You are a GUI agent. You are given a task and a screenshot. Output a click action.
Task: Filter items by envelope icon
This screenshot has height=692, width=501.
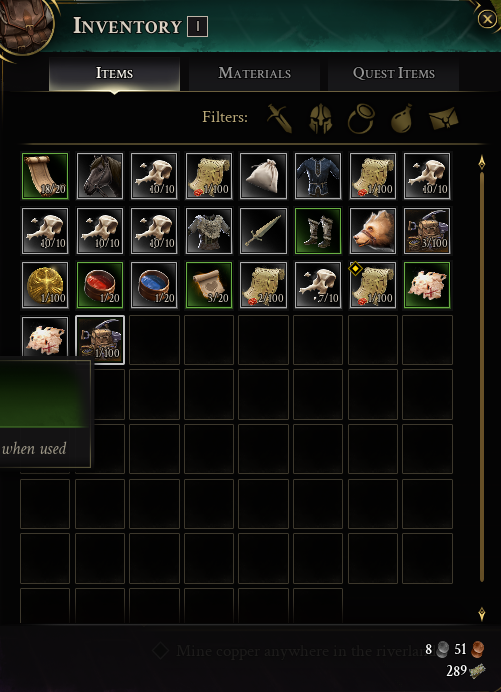tap(444, 118)
